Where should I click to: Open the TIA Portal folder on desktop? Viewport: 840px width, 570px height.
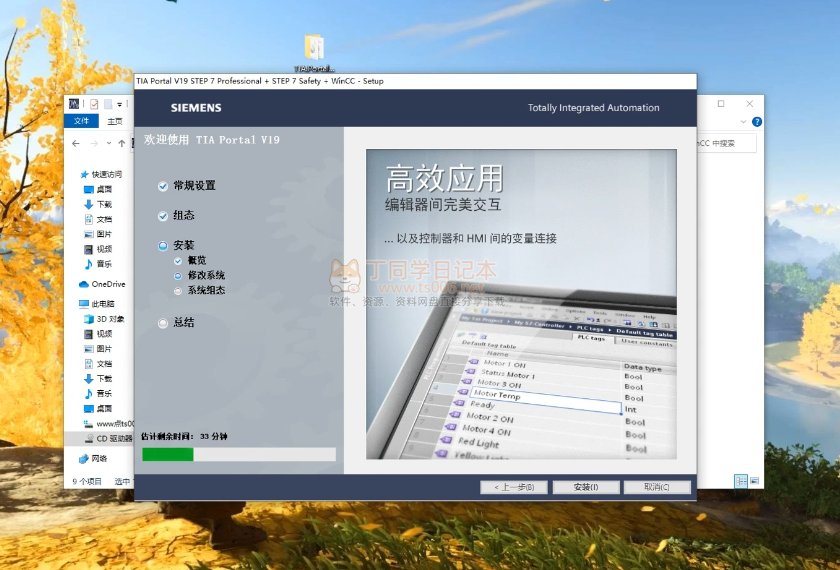point(314,52)
